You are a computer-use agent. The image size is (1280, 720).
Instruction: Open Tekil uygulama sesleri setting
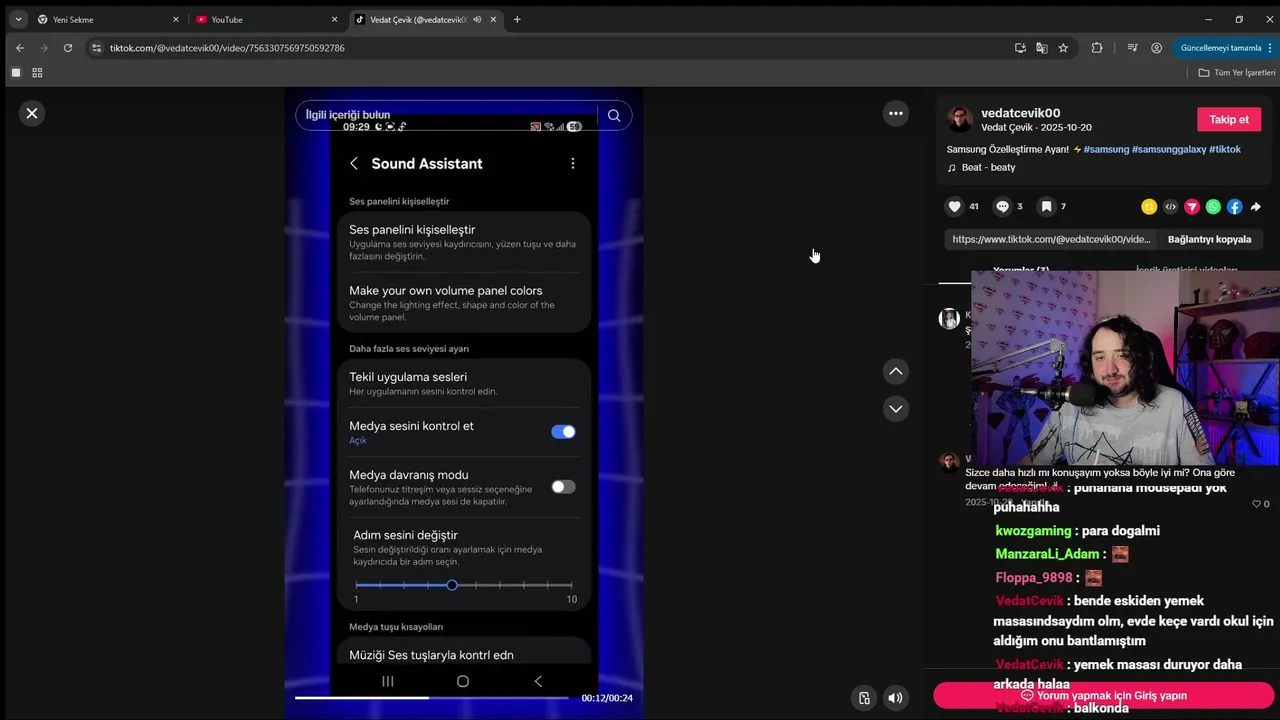click(464, 382)
